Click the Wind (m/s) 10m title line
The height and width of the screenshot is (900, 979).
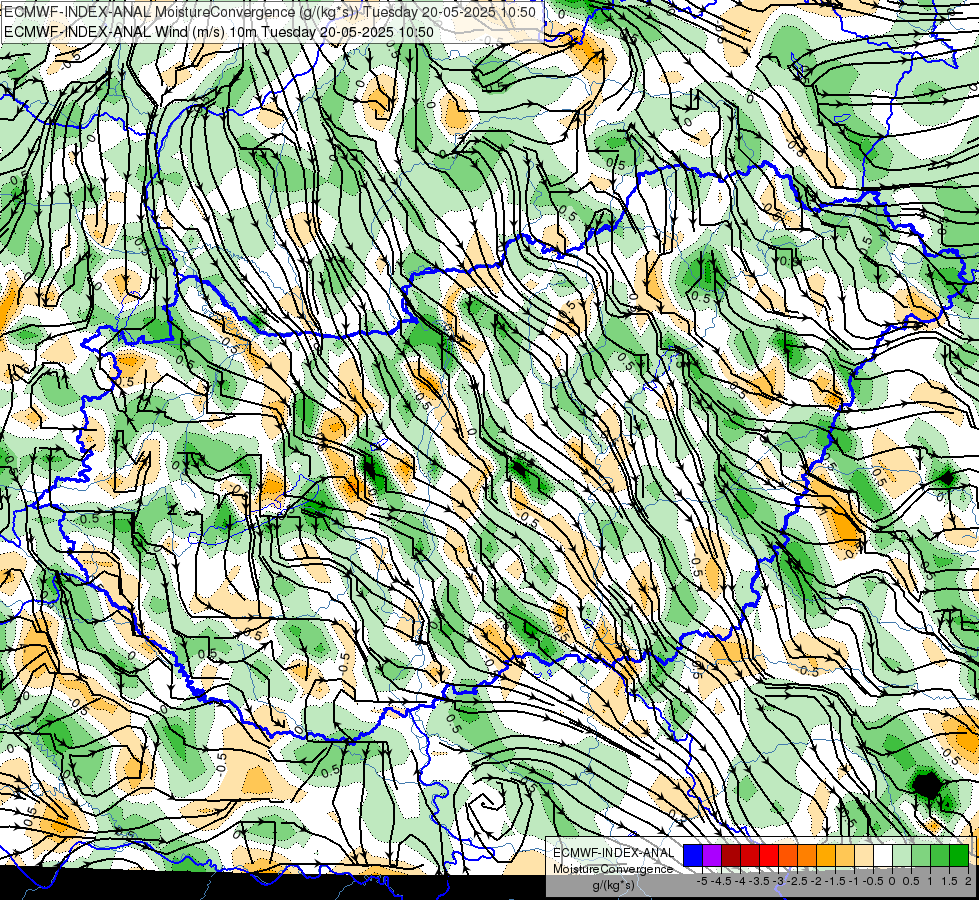219,32
